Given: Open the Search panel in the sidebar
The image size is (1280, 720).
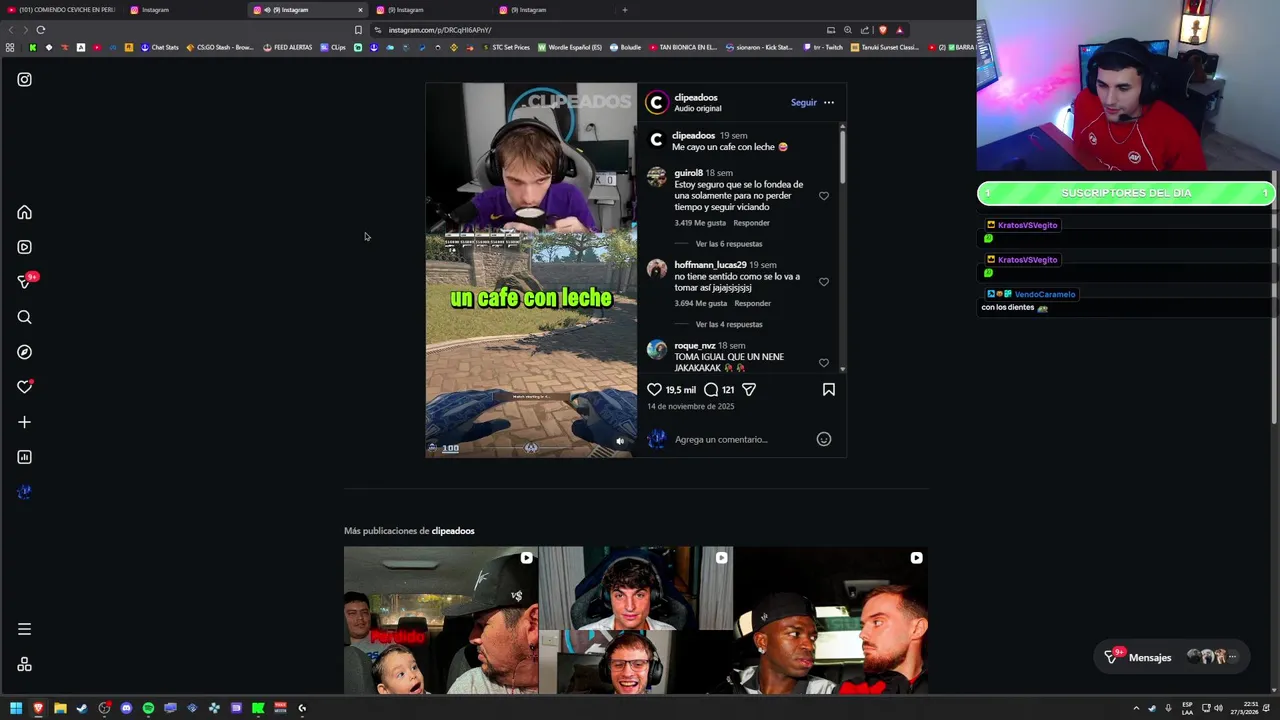Looking at the screenshot, I should pyautogui.click(x=24, y=317).
